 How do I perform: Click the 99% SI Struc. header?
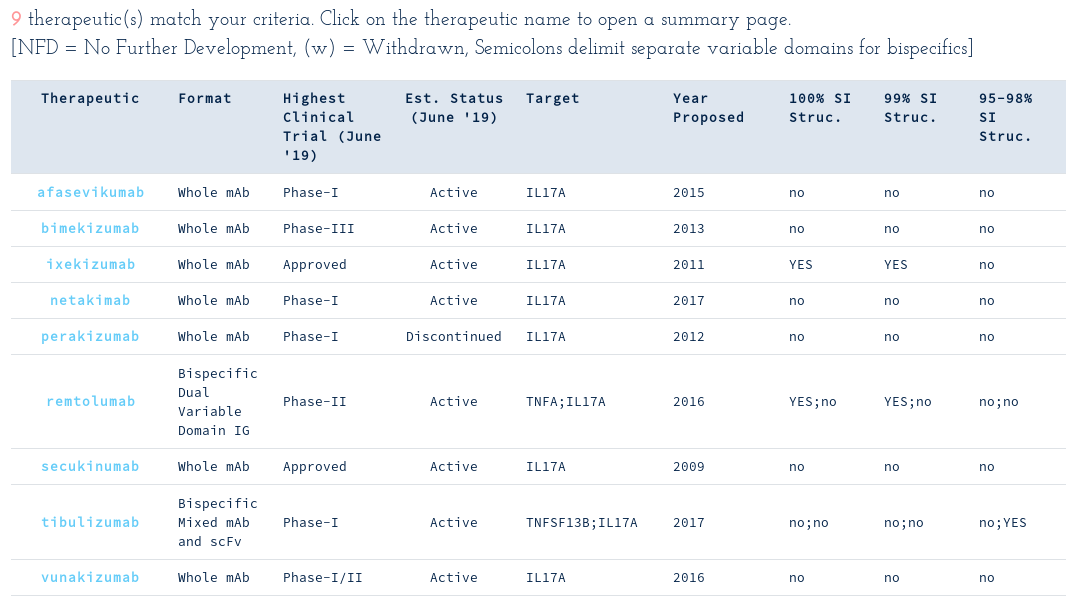(911, 108)
